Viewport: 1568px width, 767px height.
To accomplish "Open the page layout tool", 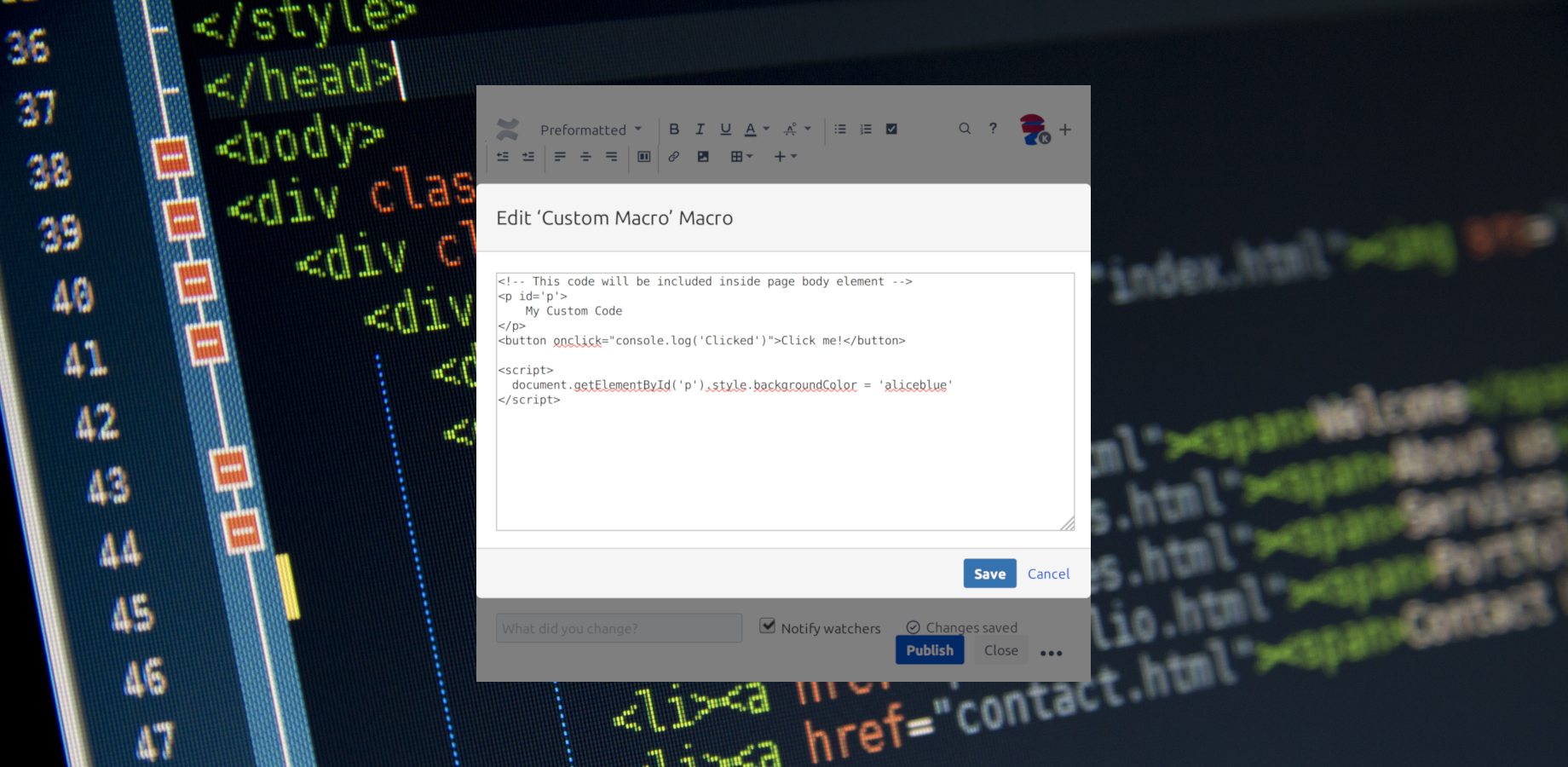I will 644,157.
